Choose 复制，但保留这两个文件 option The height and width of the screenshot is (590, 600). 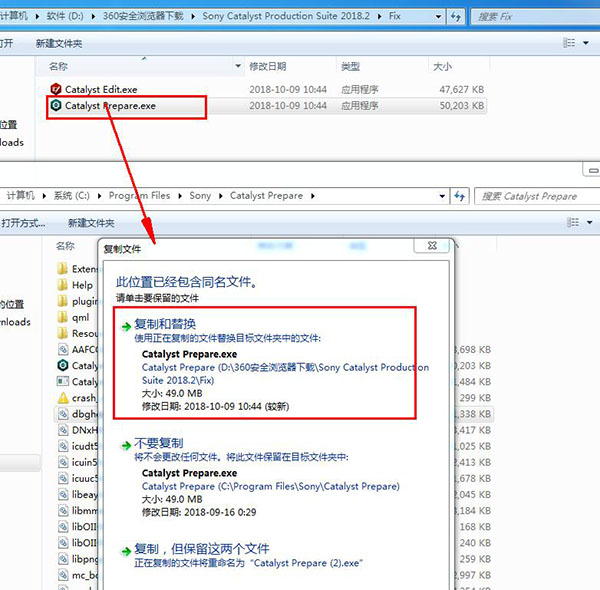202,549
